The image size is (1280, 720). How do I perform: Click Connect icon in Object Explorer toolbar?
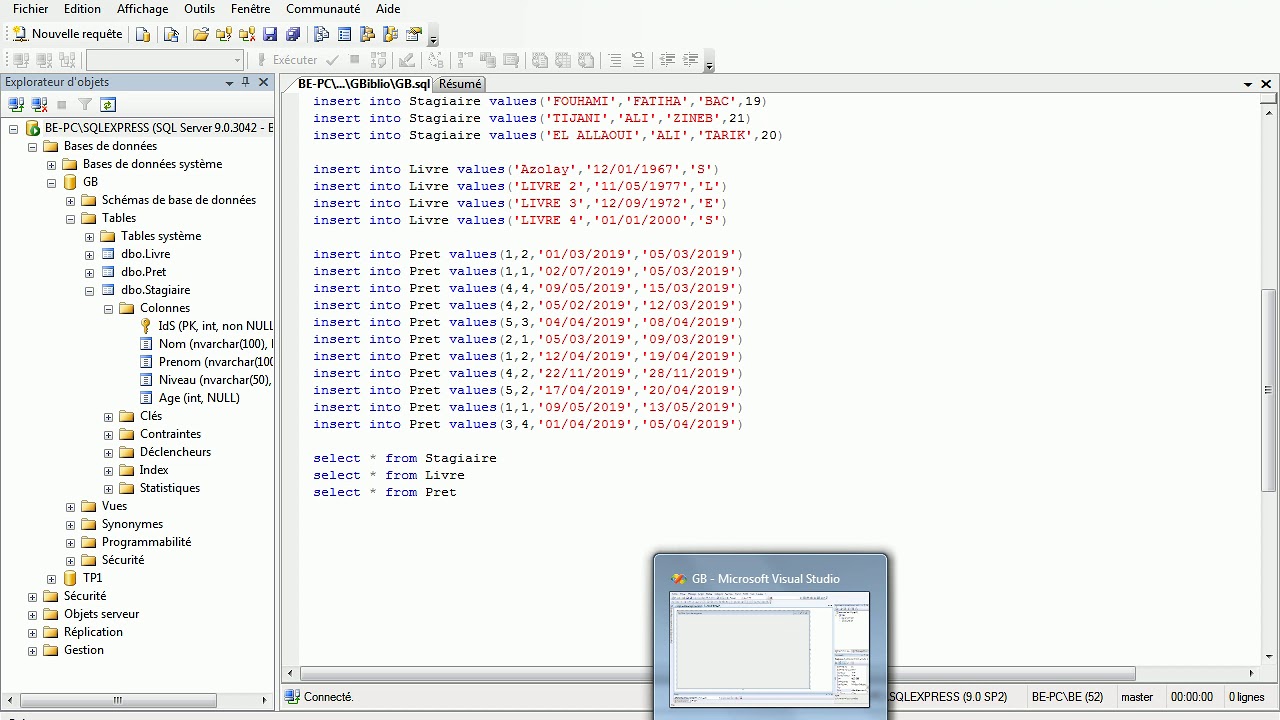[x=16, y=104]
